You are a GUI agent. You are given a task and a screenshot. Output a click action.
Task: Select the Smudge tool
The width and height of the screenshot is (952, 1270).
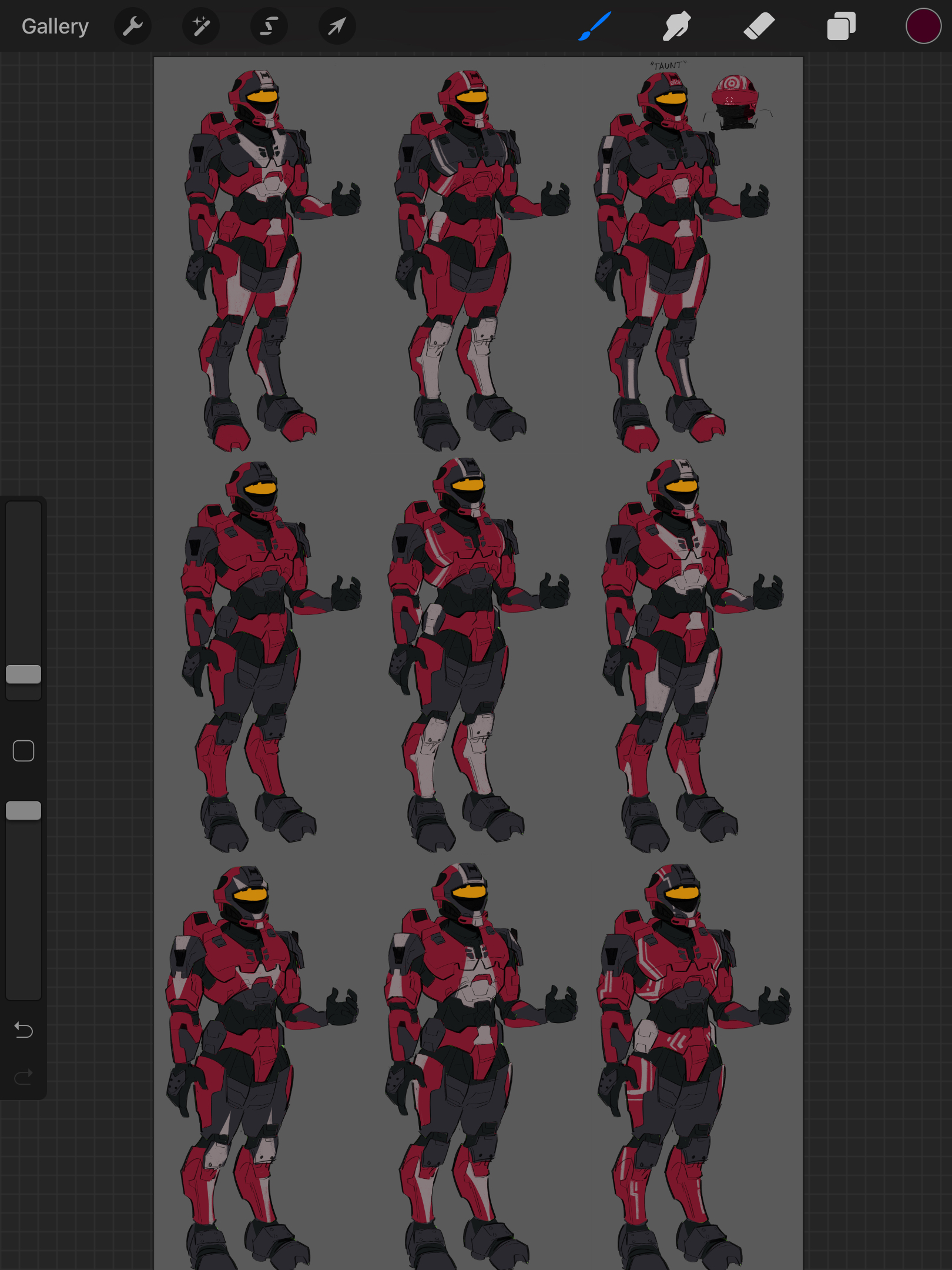676,26
